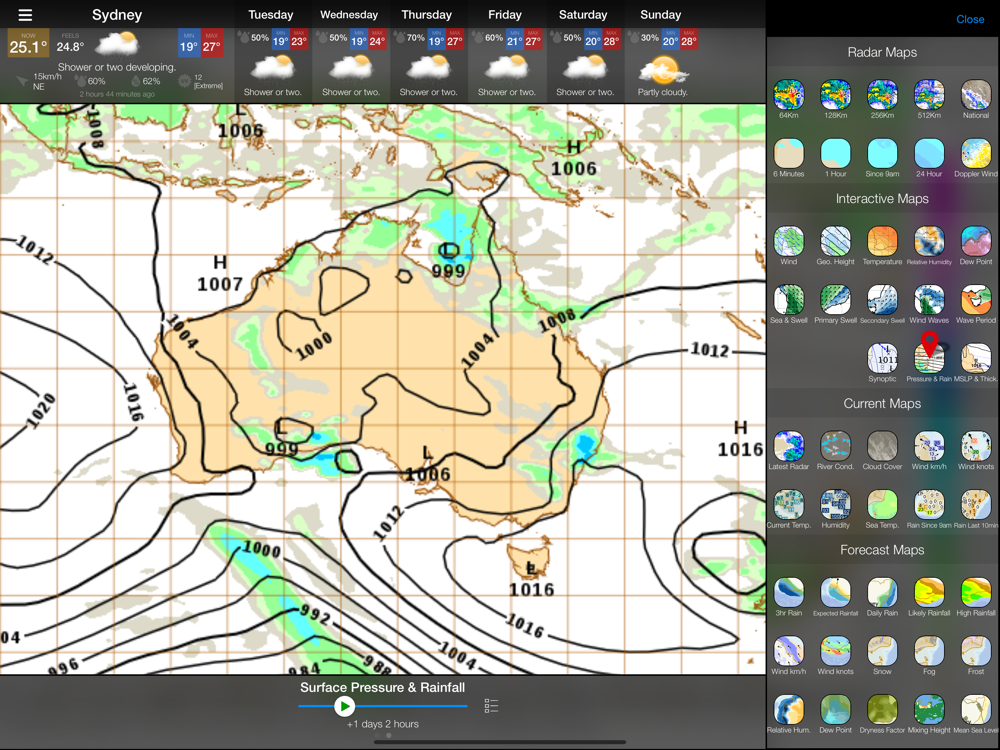
Task: Open the Wave Period map
Action: [x=976, y=300]
